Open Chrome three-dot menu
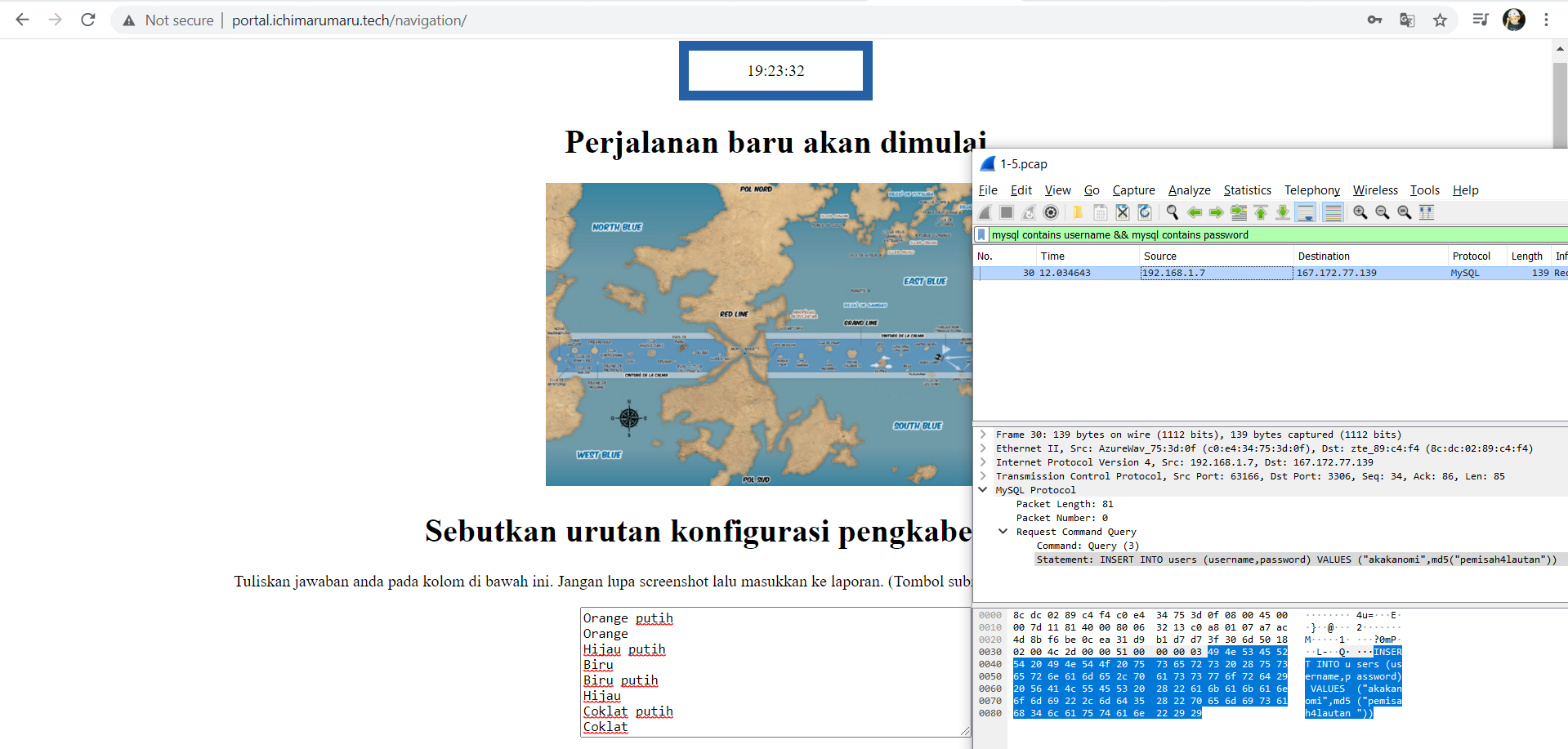 click(1546, 20)
